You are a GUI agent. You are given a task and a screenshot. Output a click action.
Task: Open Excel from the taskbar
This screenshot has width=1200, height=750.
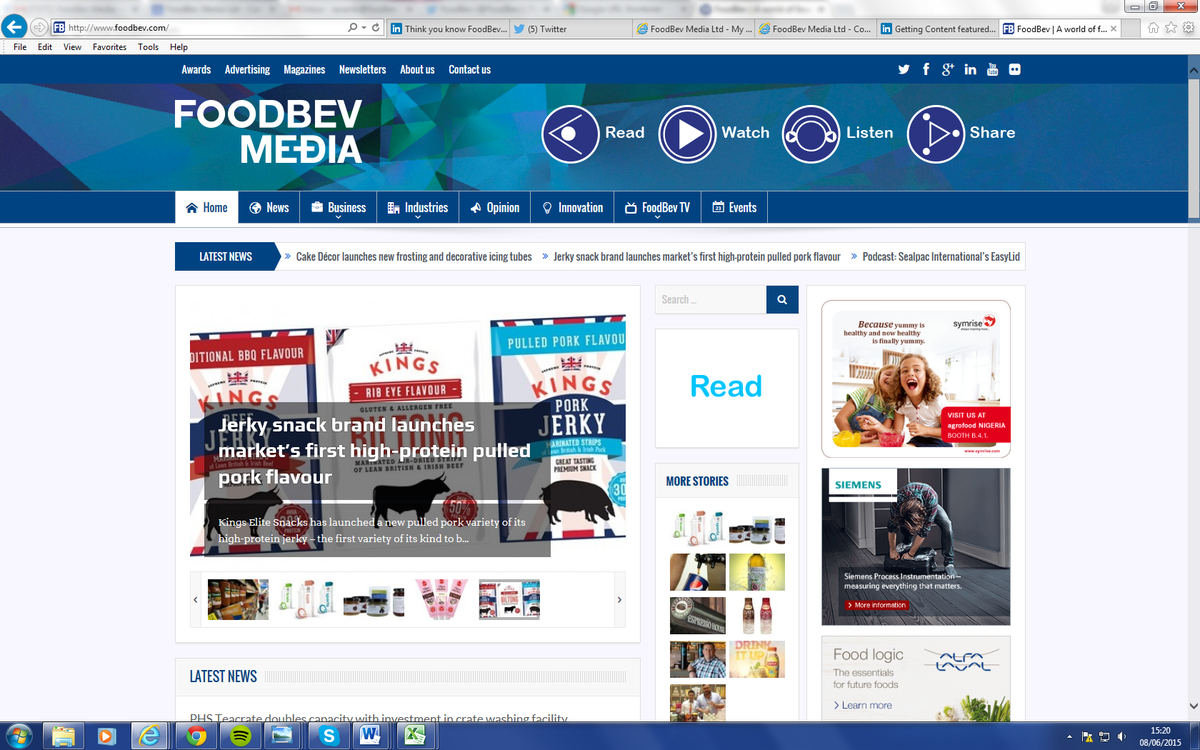click(413, 736)
